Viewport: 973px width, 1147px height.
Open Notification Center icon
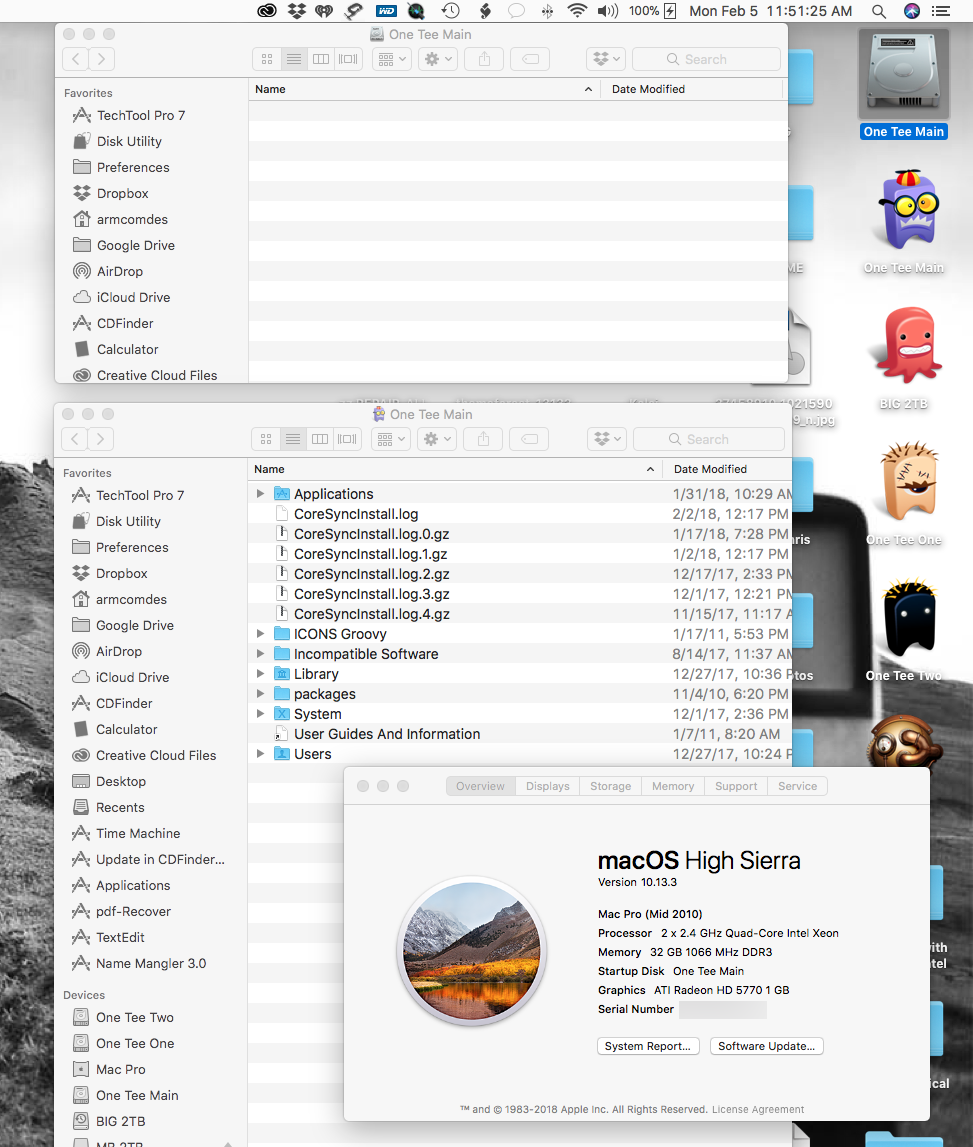[941, 11]
